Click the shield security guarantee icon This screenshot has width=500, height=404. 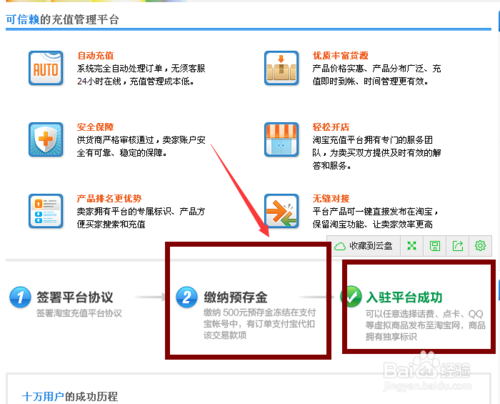tap(46, 139)
